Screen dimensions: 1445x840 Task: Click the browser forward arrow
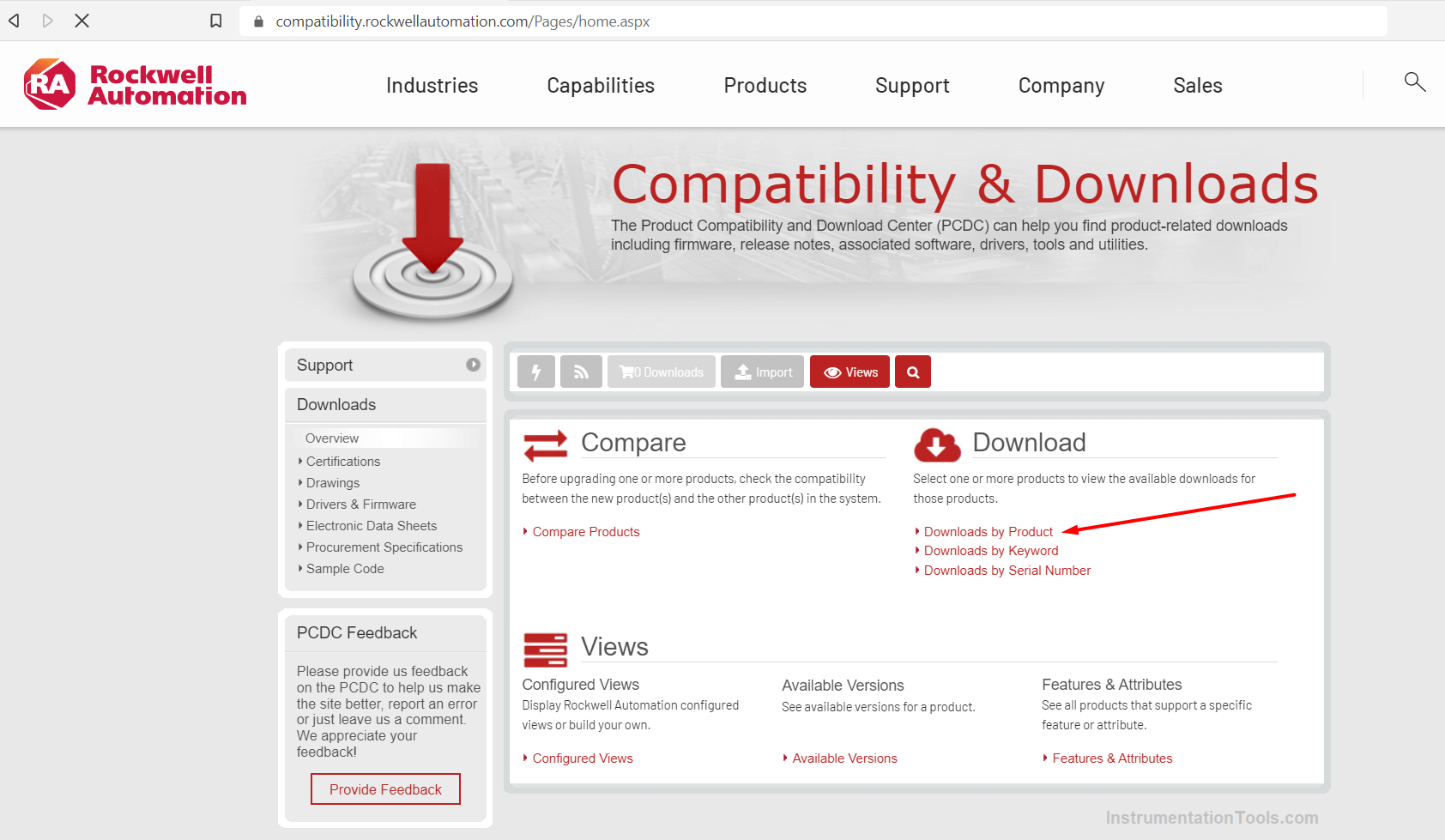click(x=48, y=21)
